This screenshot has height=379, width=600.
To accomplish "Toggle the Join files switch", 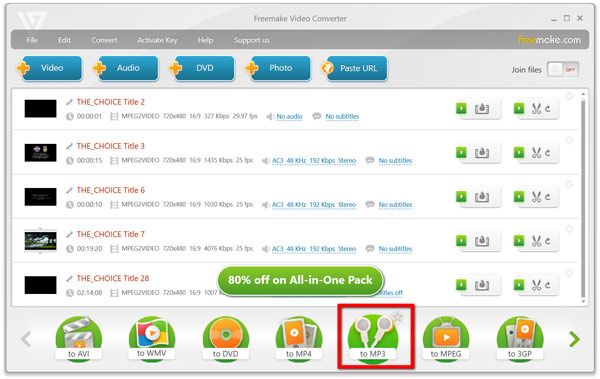I will tap(563, 70).
